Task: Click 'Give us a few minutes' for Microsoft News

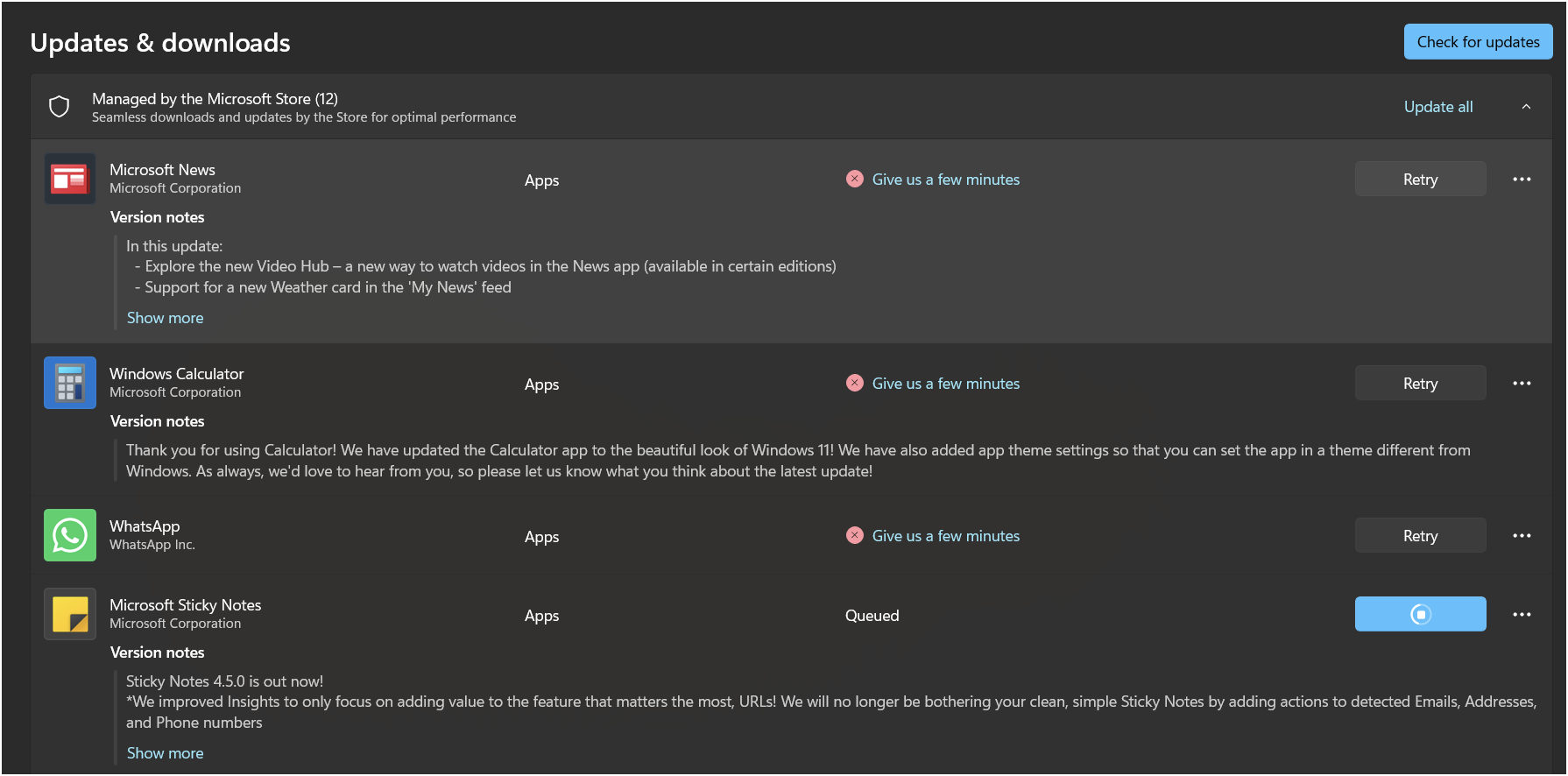Action: 946,180
